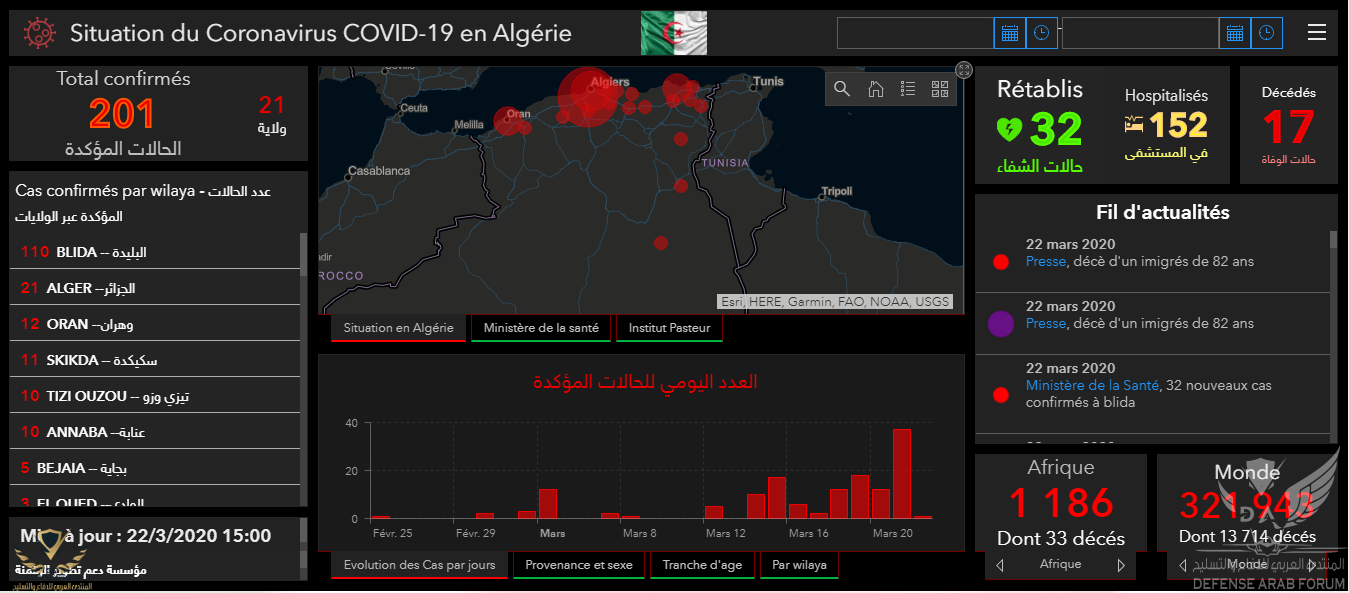Expand the map to full screen
The height and width of the screenshot is (593, 1349).
(x=964, y=70)
